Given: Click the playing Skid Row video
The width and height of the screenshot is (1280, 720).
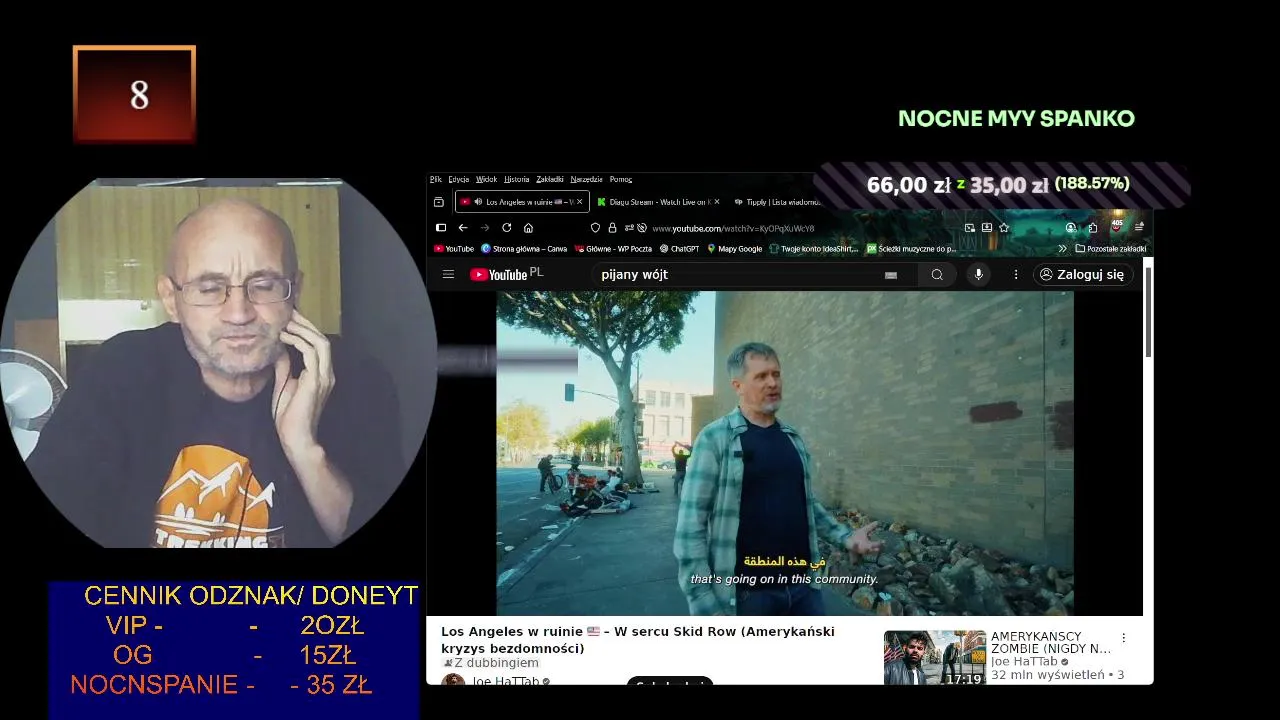Looking at the screenshot, I should tap(785, 453).
